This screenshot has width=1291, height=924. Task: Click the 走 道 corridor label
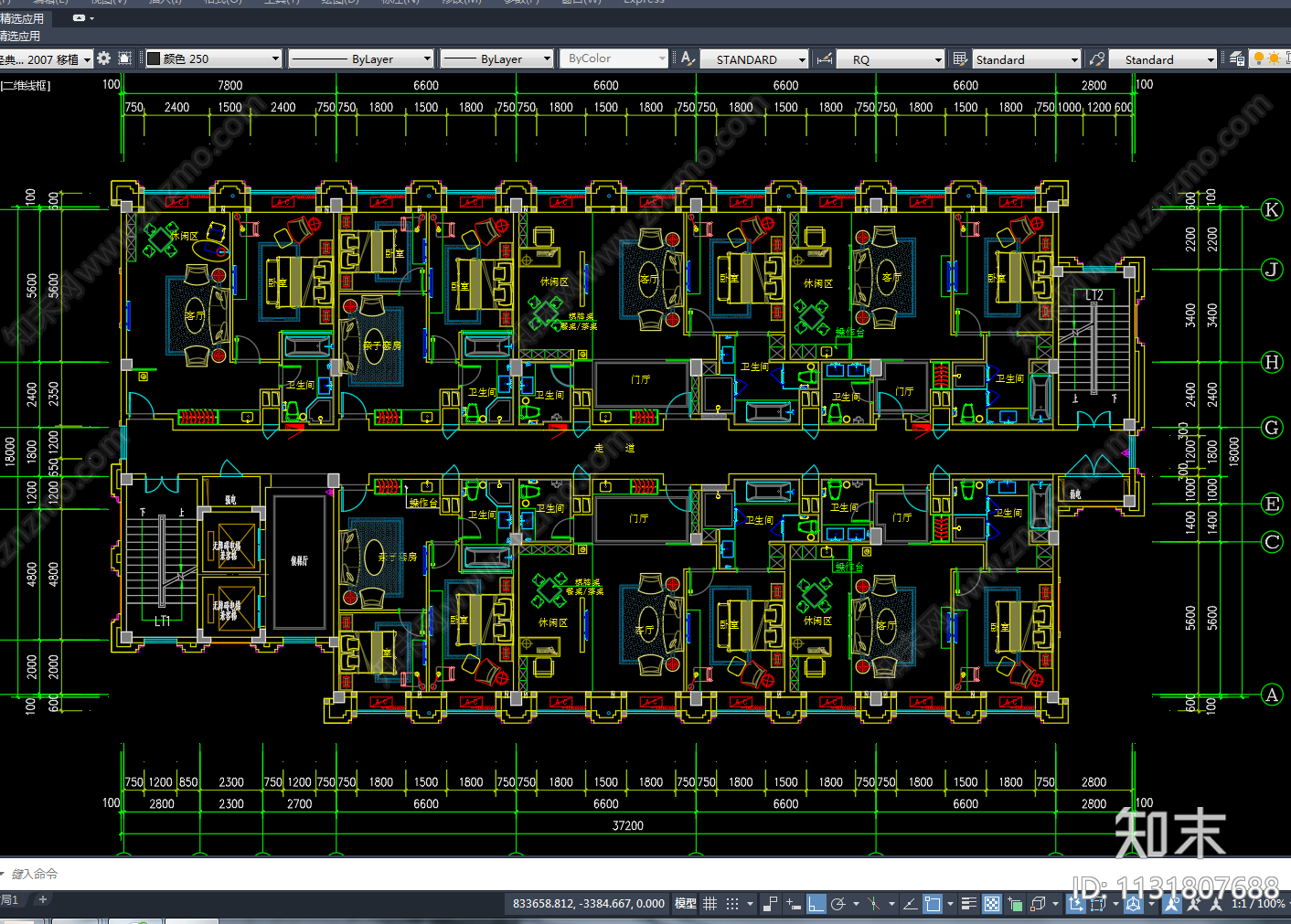click(x=614, y=448)
